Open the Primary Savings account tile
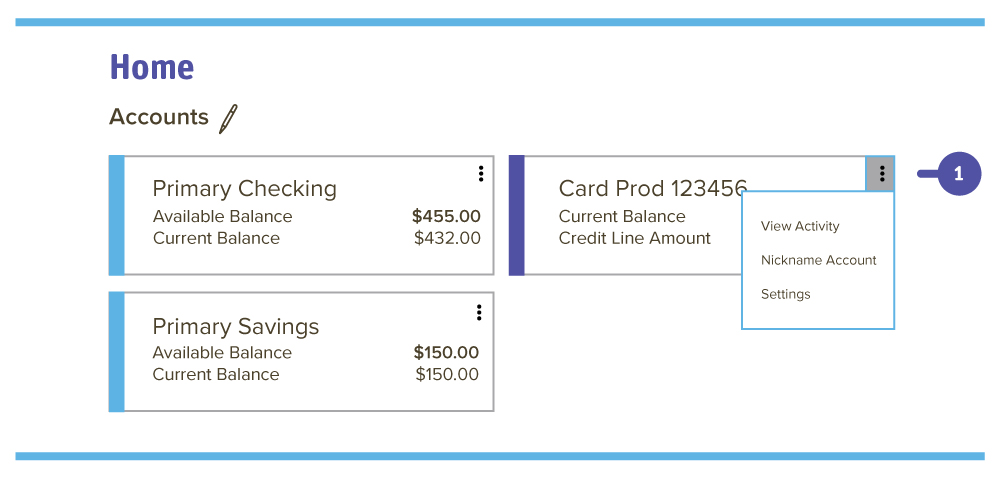The image size is (1000, 478). [302, 352]
